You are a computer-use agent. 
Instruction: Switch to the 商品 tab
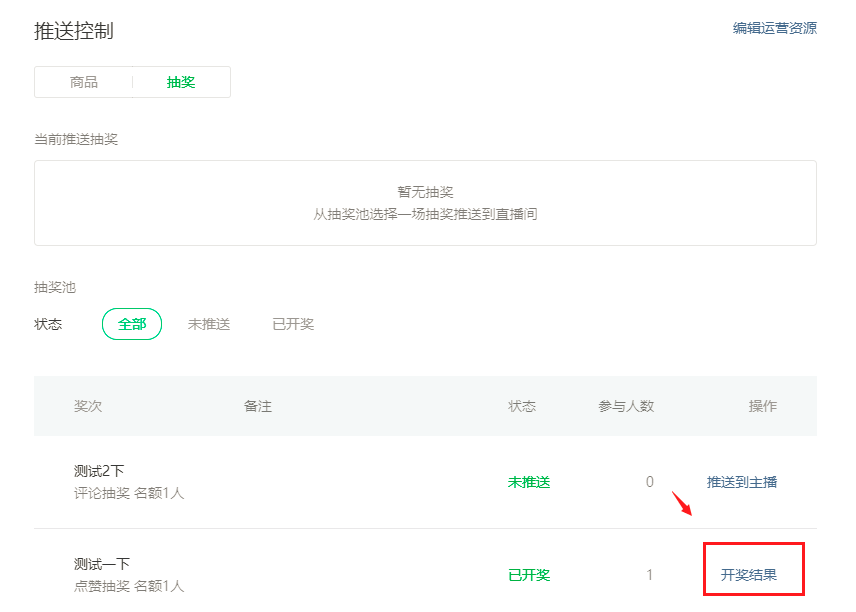click(84, 82)
